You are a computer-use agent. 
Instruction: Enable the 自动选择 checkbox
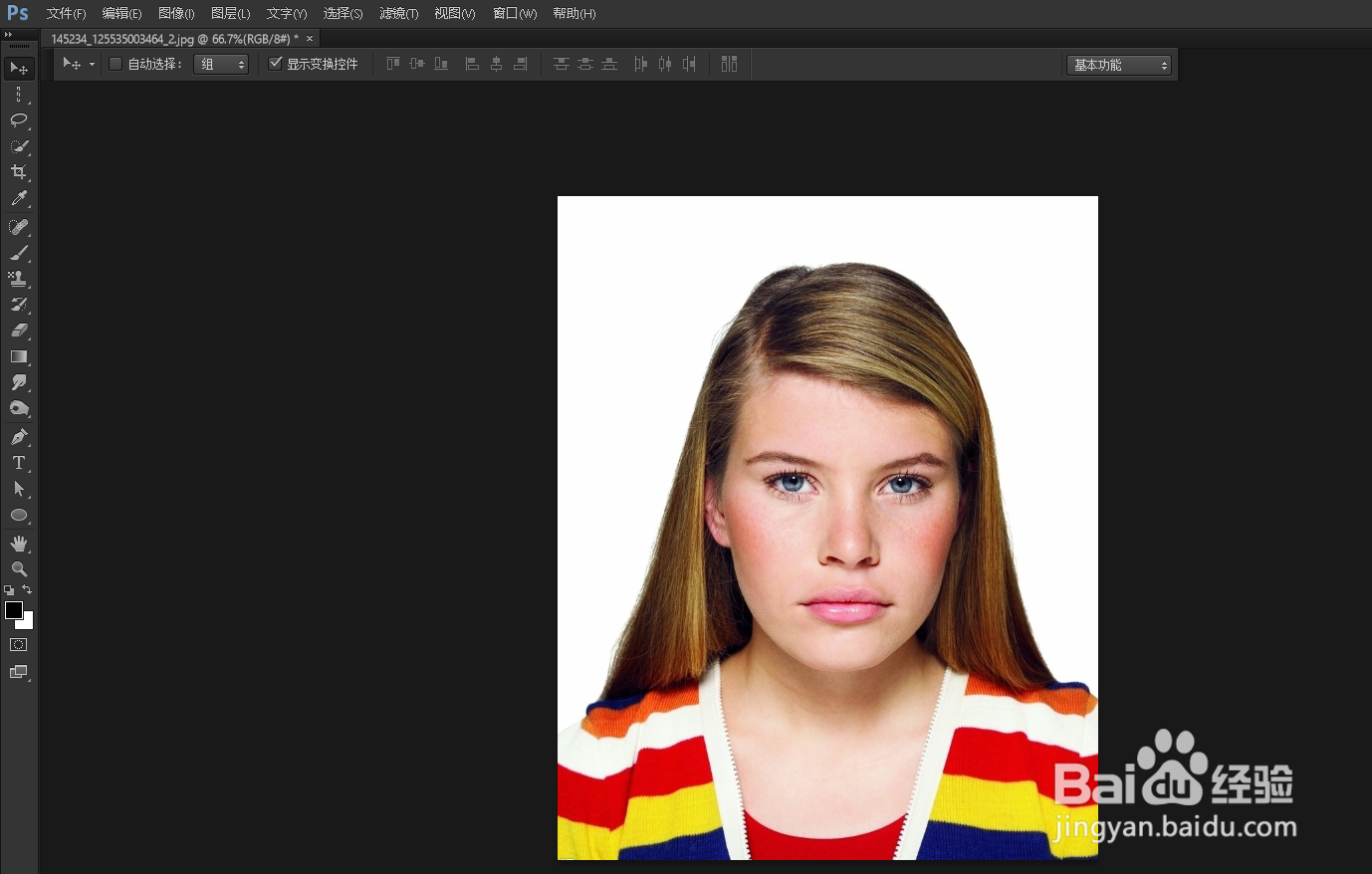pyautogui.click(x=115, y=63)
